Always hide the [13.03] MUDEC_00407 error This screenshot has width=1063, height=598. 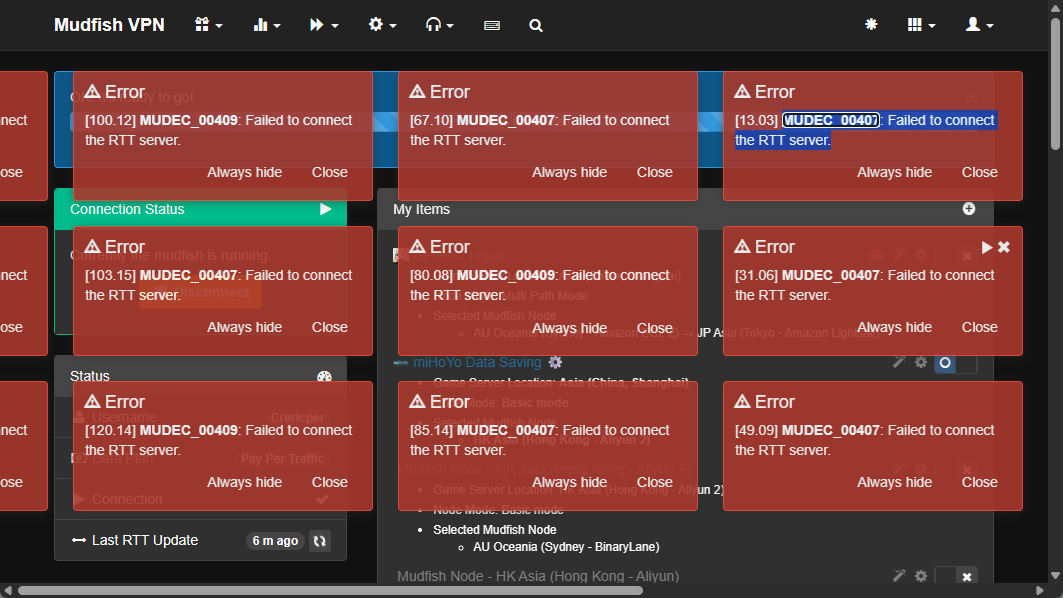[894, 172]
